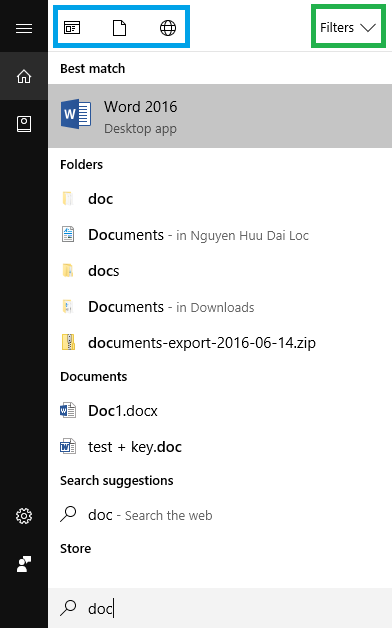The image size is (392, 628).
Task: Open the Settings gear icon
Action: click(x=24, y=516)
